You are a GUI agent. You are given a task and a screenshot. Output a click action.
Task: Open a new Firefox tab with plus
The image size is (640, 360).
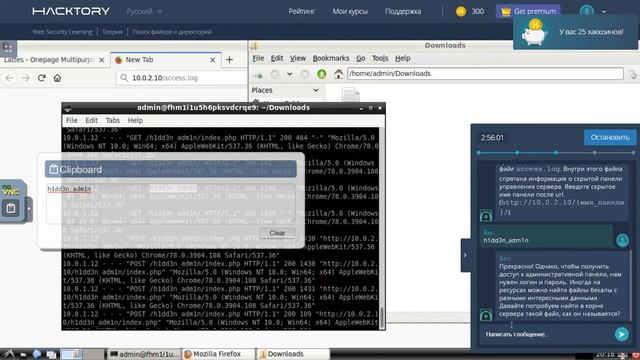click(x=229, y=60)
